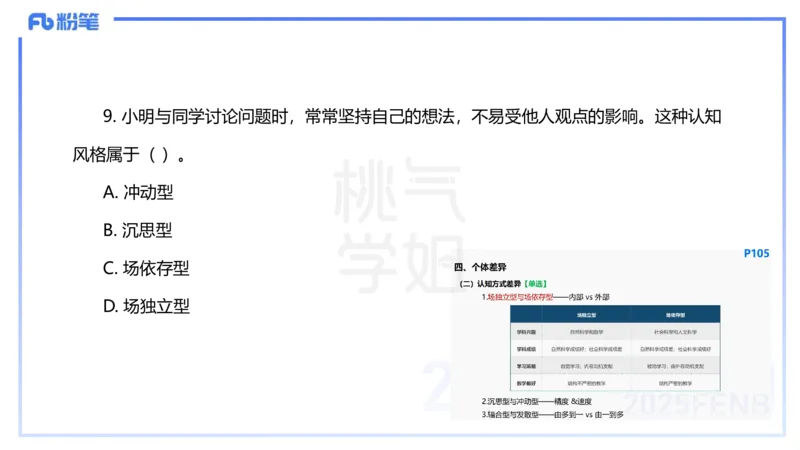
Task: Select option A. 冲动型
Action: pyautogui.click(x=138, y=192)
